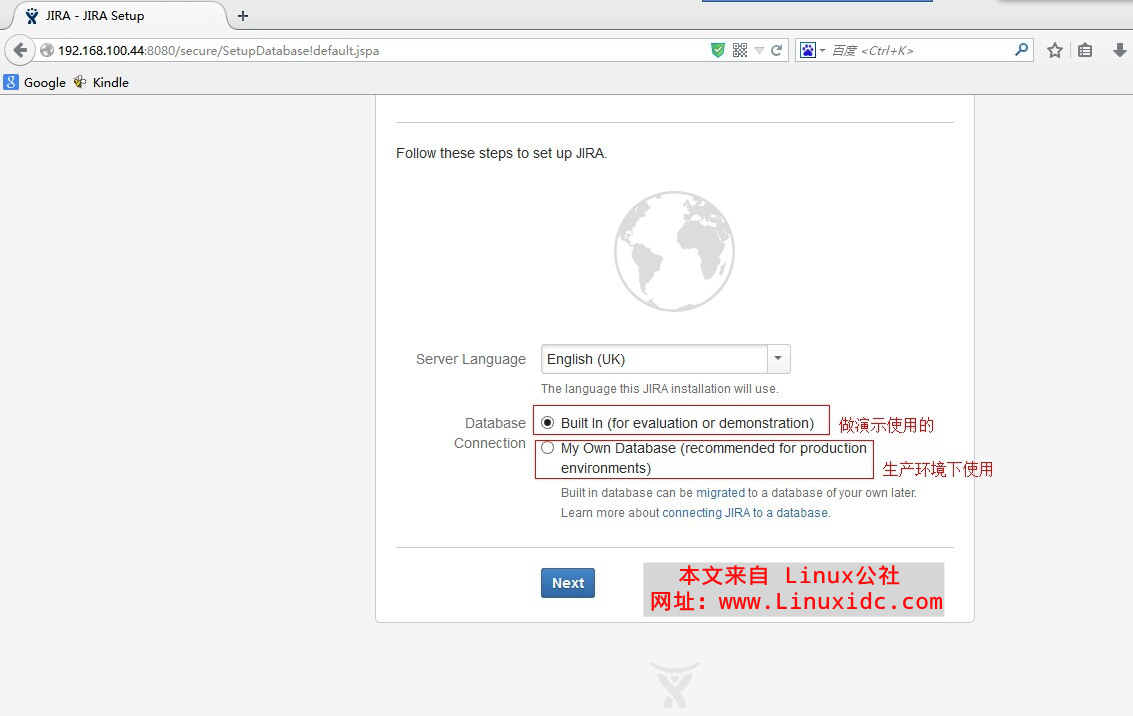Click the site identity globe icon
The width and height of the screenshot is (1133, 716).
[x=46, y=48]
